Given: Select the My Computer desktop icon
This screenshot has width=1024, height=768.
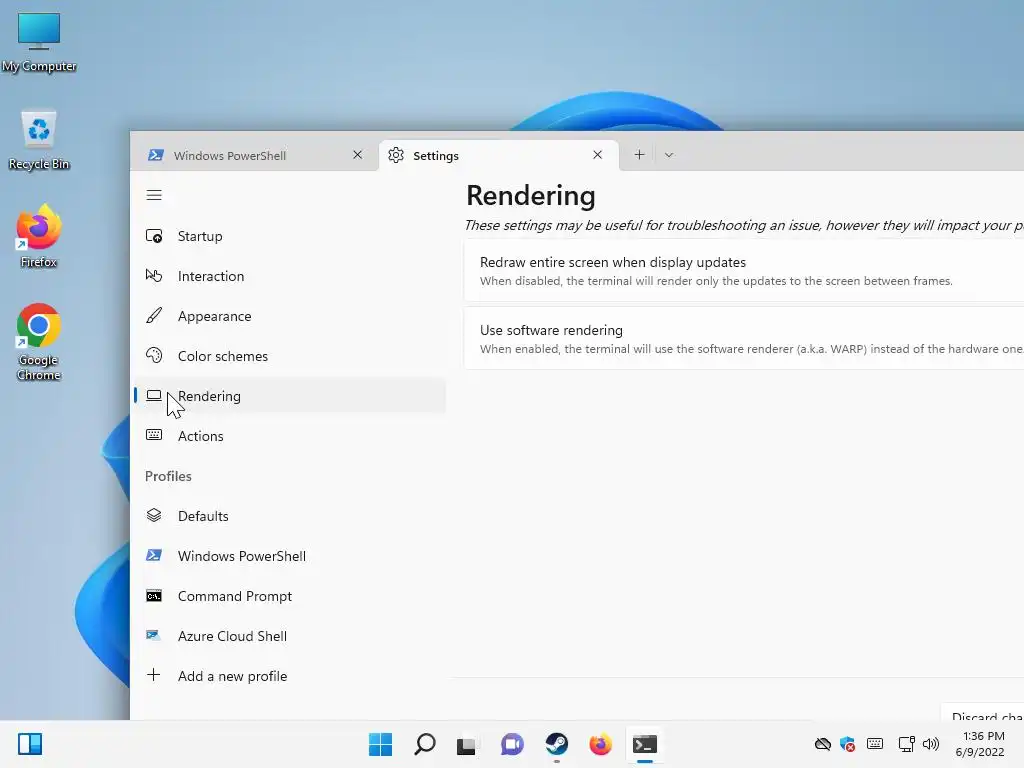Looking at the screenshot, I should click(39, 42).
